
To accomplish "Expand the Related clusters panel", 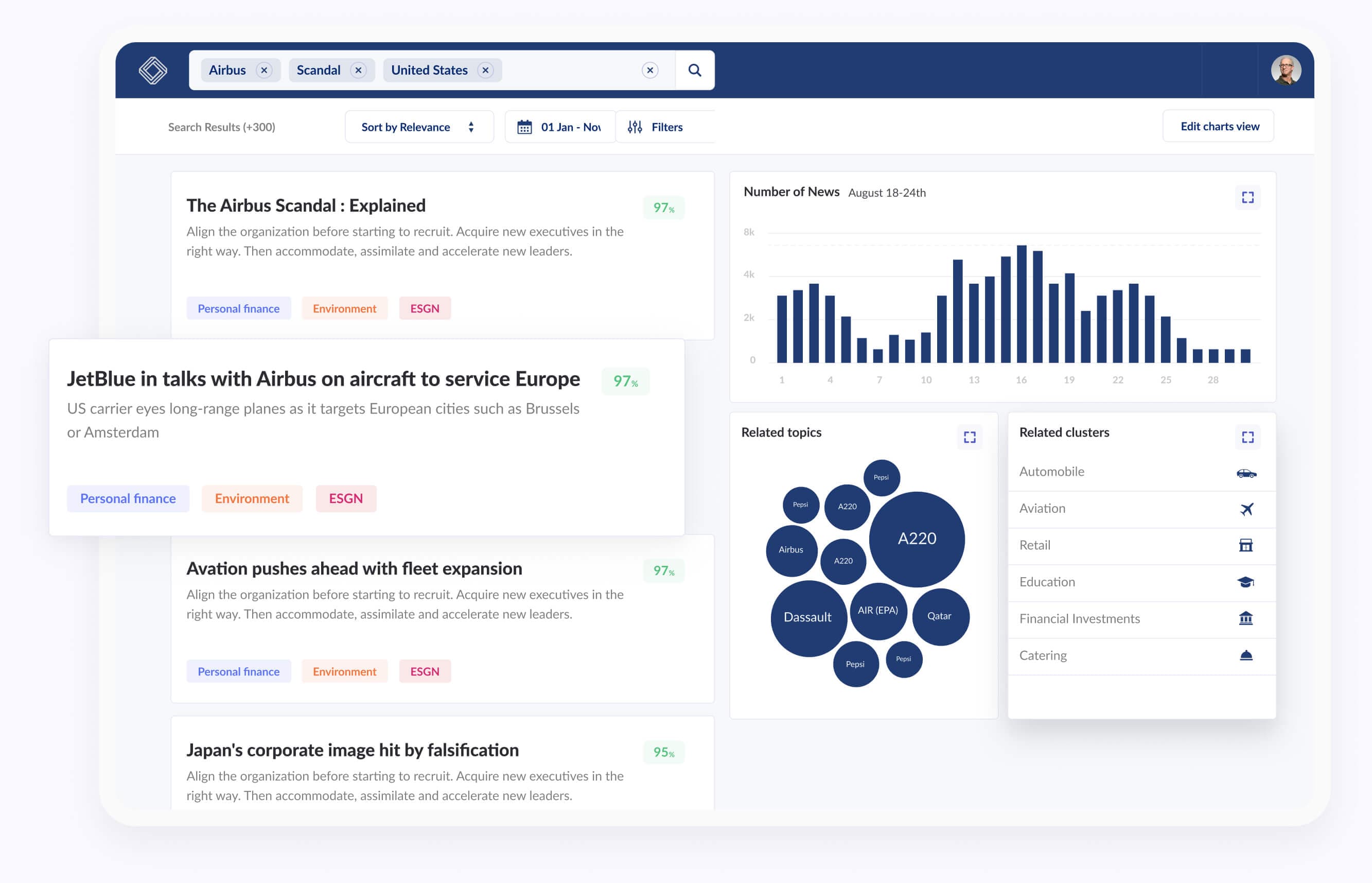I will (1247, 438).
